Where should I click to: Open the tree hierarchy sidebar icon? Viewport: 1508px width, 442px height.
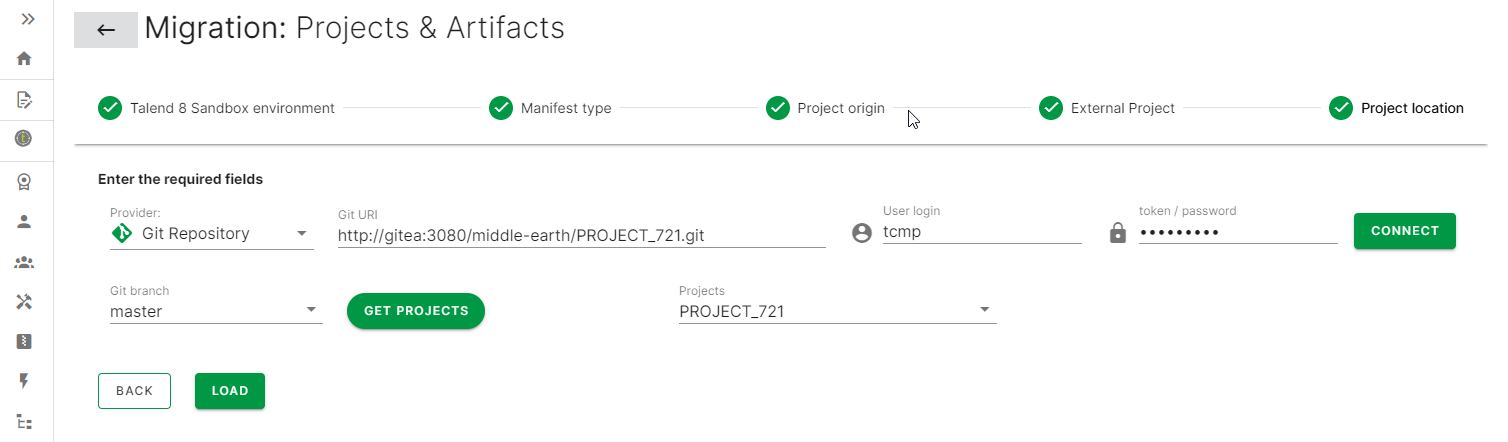25,421
